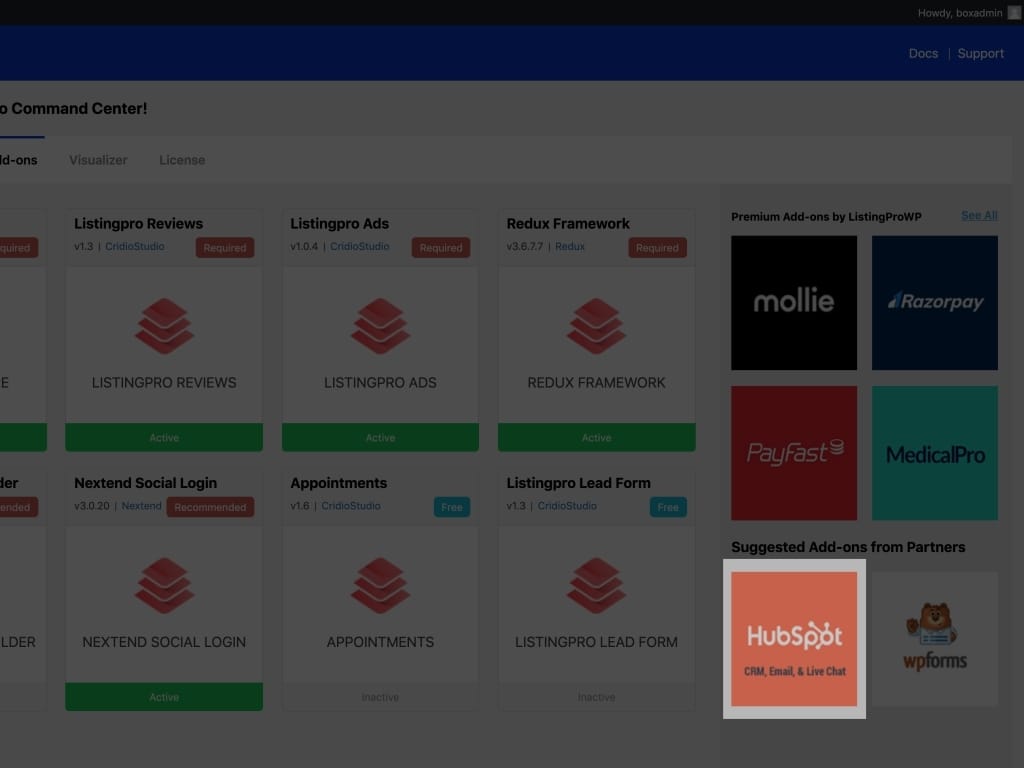
Task: Switch to the License tab
Action: click(x=182, y=160)
